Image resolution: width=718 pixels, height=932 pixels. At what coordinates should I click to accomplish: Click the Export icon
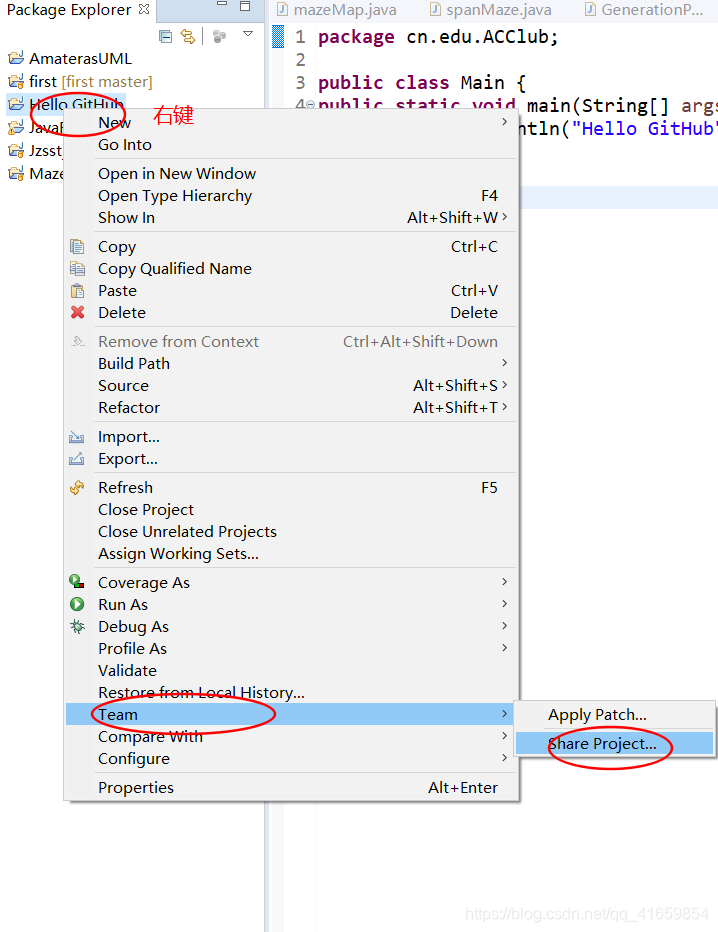(77, 459)
